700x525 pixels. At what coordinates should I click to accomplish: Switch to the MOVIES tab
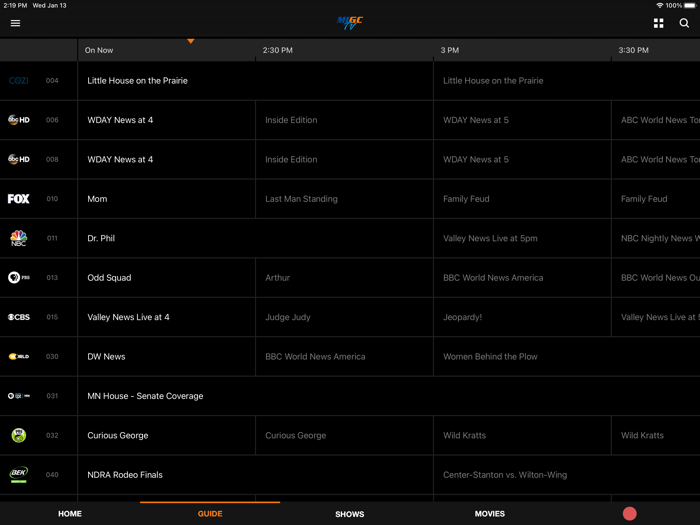(490, 514)
